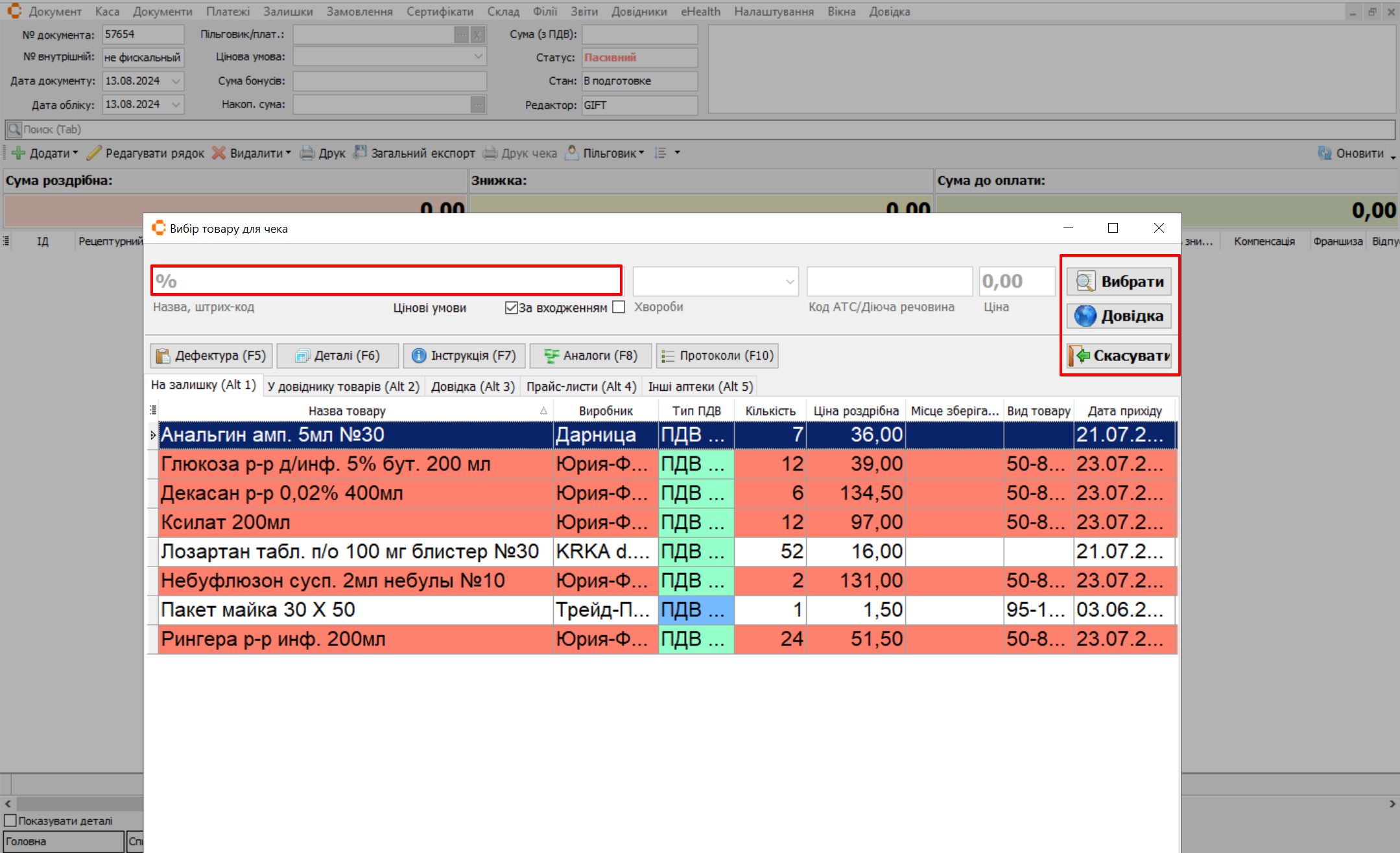Sort by Назва товару column header
Image resolution: width=1400 pixels, height=853 pixels.
click(347, 411)
